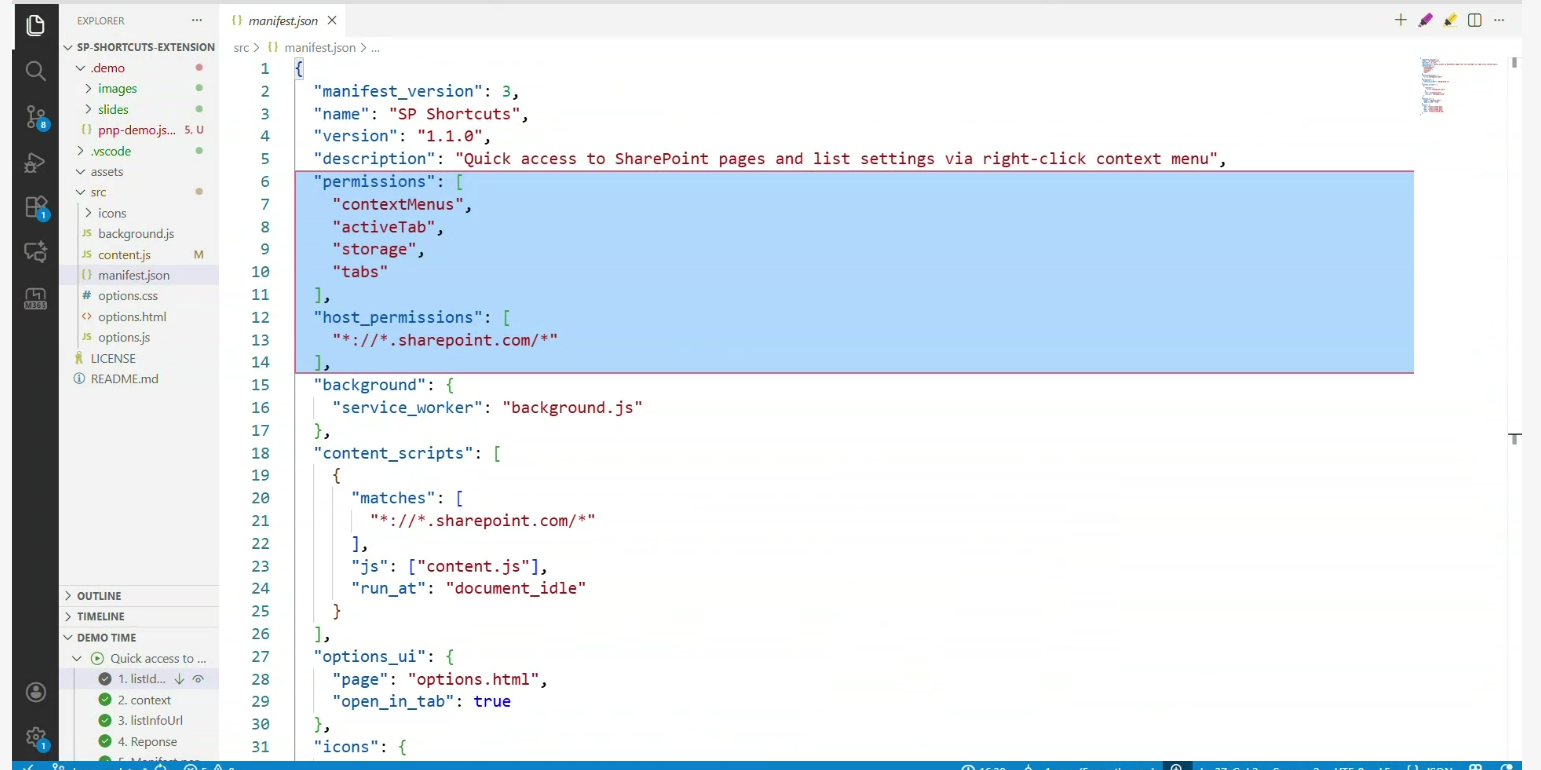The image size is (1541, 770).
Task: Expand the OUTLINE section
Action: (x=139, y=596)
